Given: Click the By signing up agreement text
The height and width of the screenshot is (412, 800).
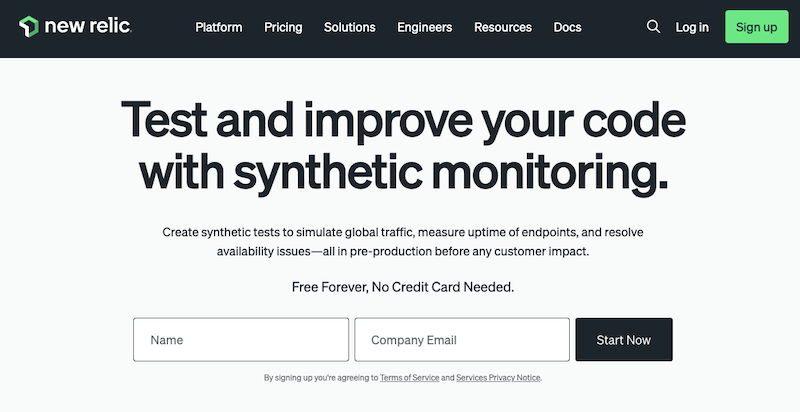Looking at the screenshot, I should click(x=403, y=378).
